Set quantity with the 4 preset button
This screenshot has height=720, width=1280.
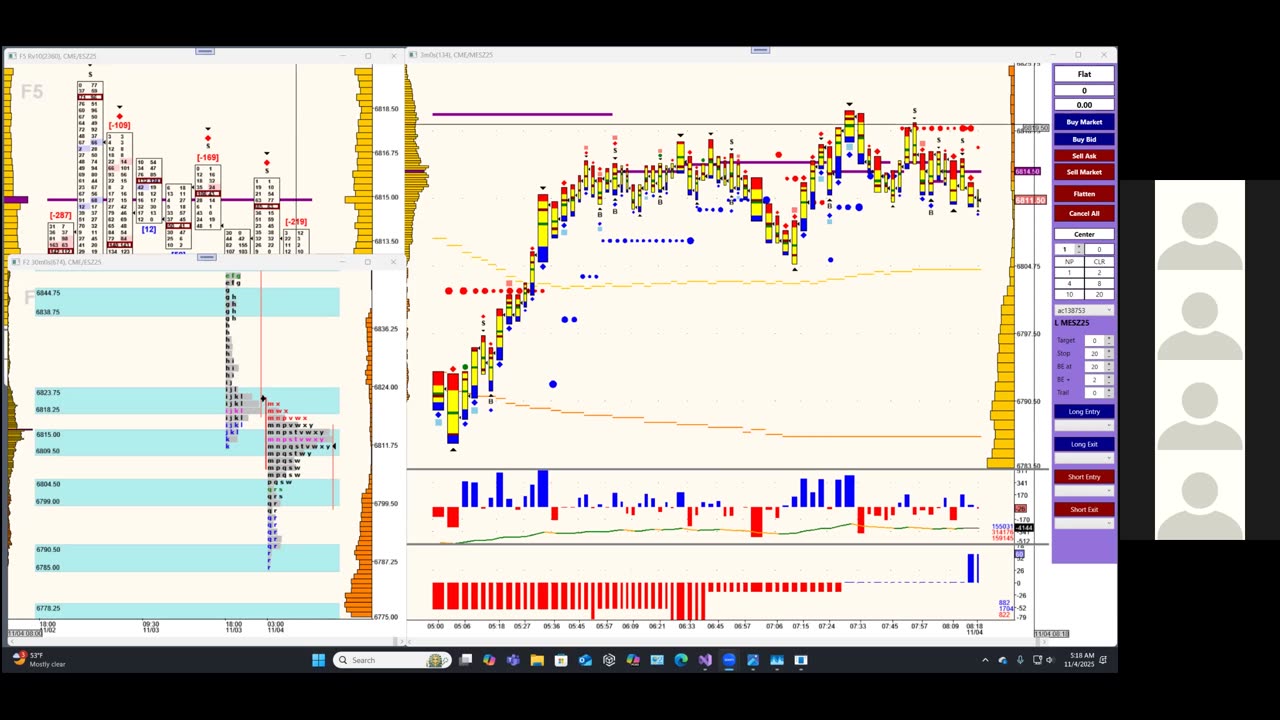click(x=1069, y=284)
